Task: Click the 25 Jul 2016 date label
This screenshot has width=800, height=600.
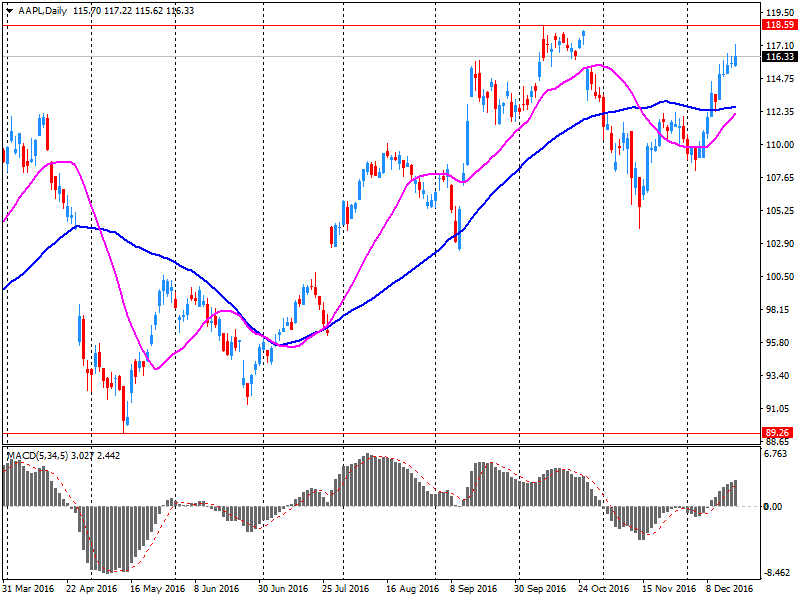Action: (x=345, y=588)
